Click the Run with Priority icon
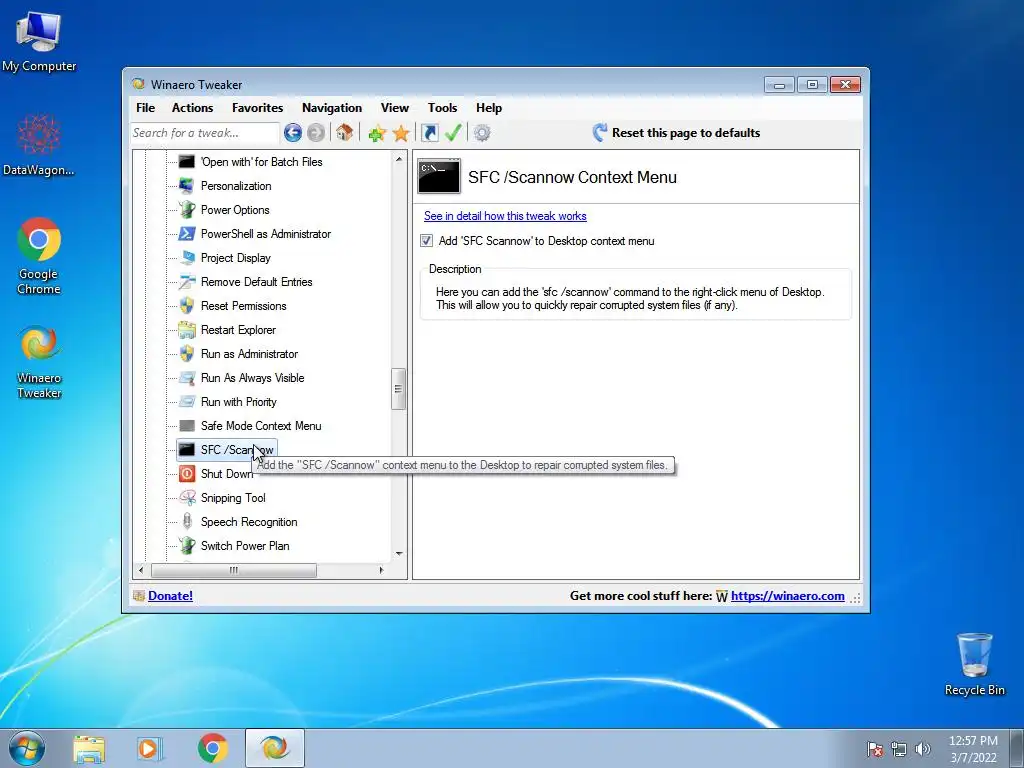 pos(187,402)
